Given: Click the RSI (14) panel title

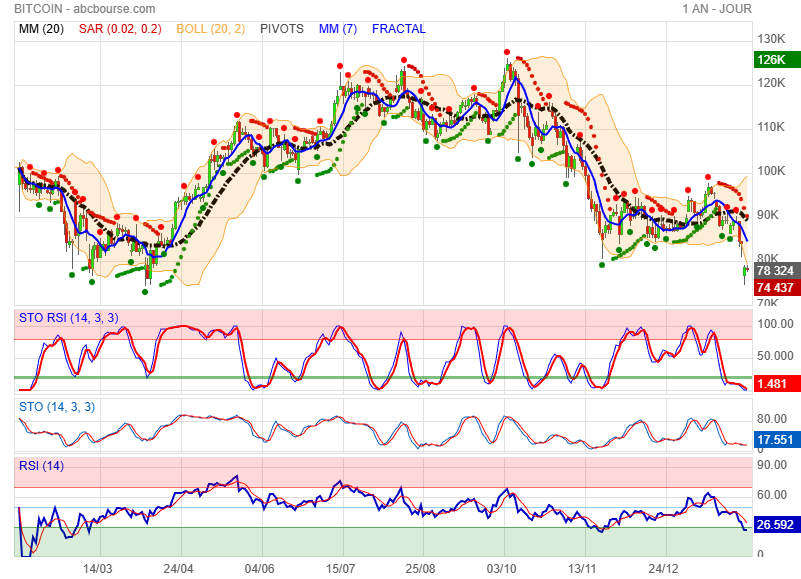Looking at the screenshot, I should [x=41, y=465].
